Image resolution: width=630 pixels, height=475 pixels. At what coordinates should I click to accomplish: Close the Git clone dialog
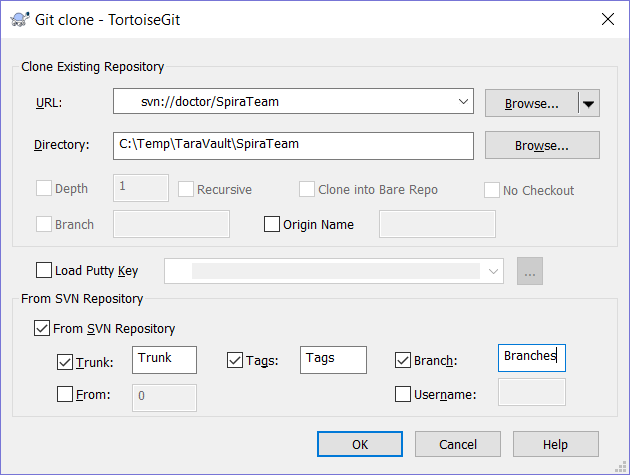point(606,17)
